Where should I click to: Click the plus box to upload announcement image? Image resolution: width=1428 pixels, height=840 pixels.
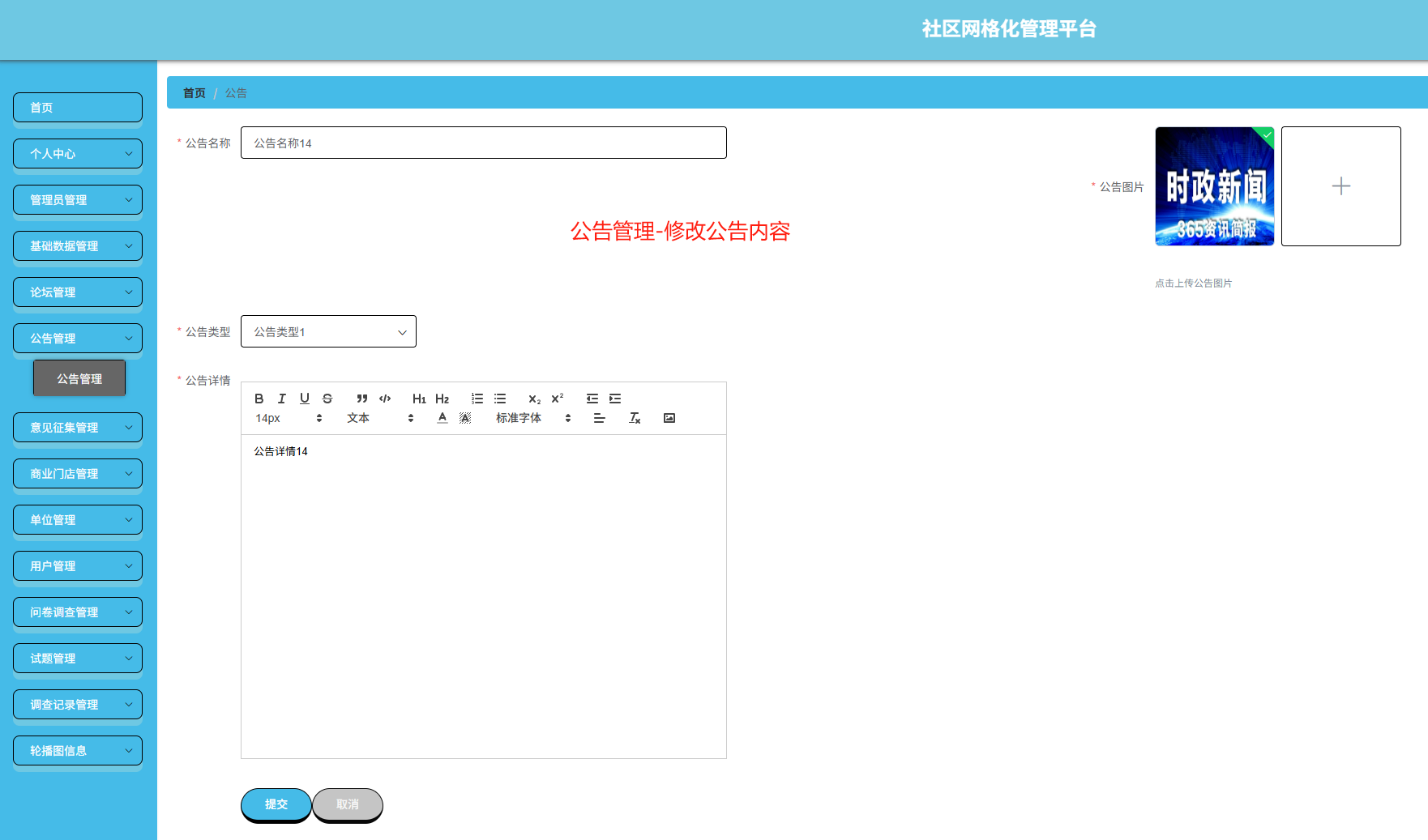(1340, 186)
